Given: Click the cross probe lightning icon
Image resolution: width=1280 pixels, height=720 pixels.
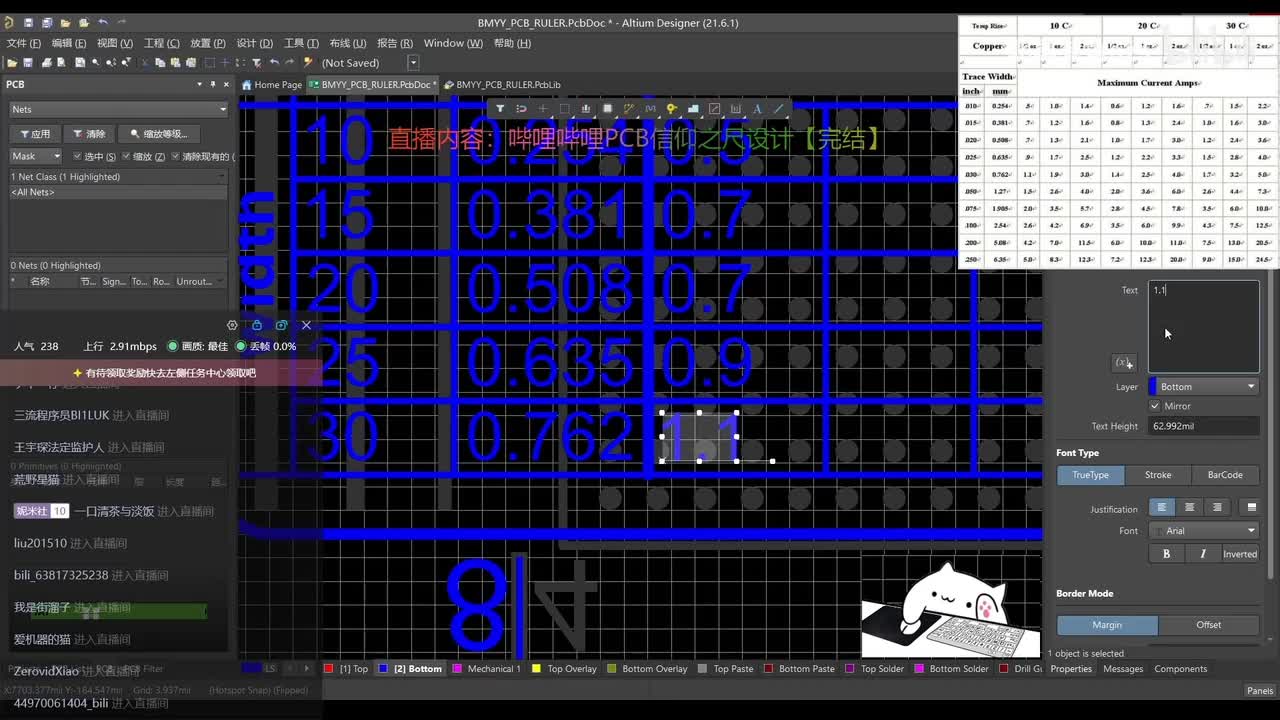Looking at the screenshot, I should point(307,62).
